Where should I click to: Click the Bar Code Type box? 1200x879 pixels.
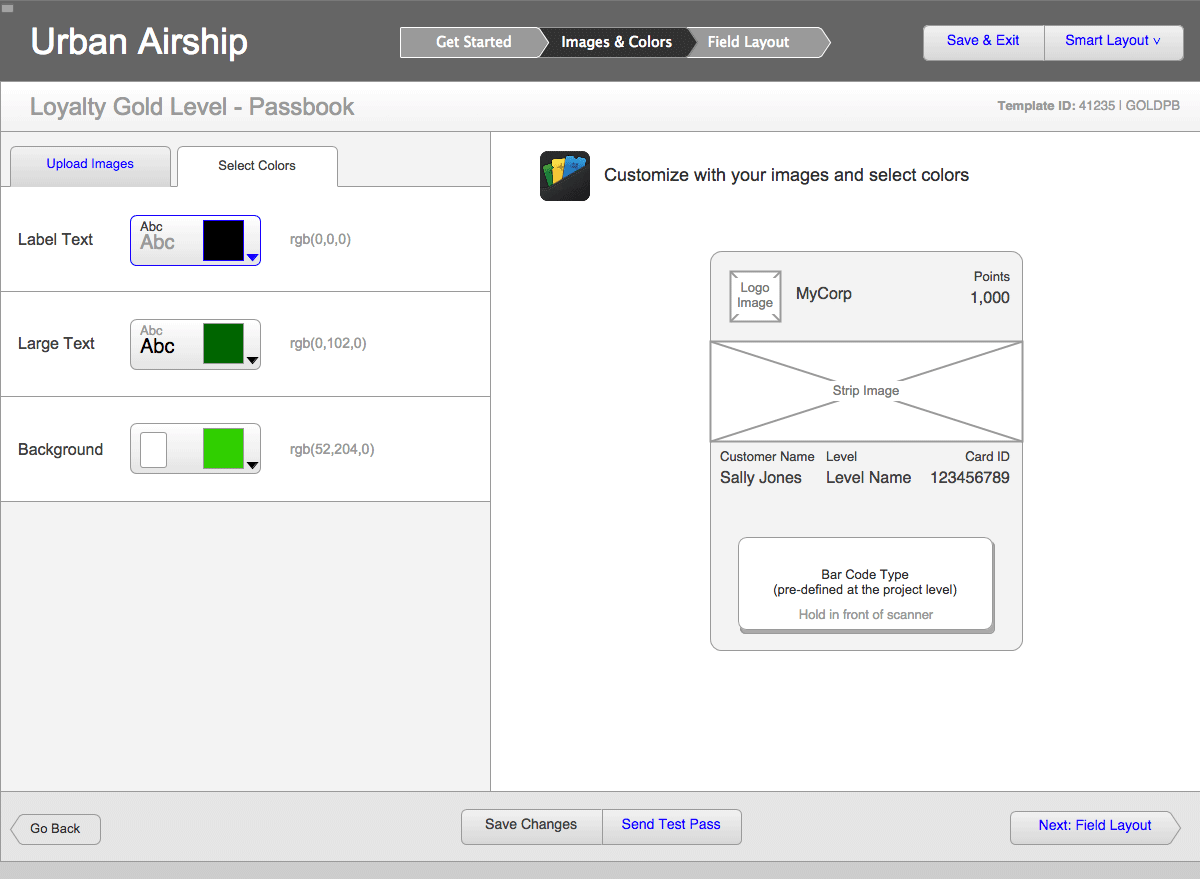coord(865,584)
